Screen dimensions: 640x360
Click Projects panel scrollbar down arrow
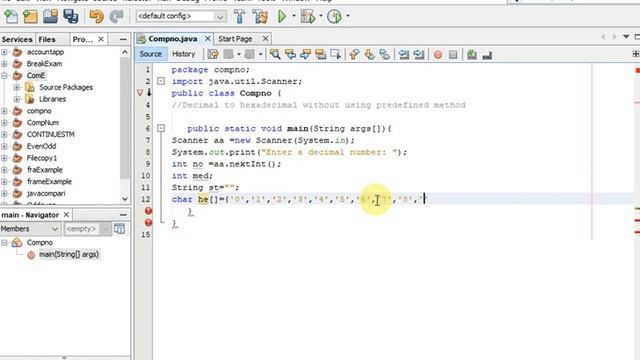pyautogui.click(x=125, y=199)
